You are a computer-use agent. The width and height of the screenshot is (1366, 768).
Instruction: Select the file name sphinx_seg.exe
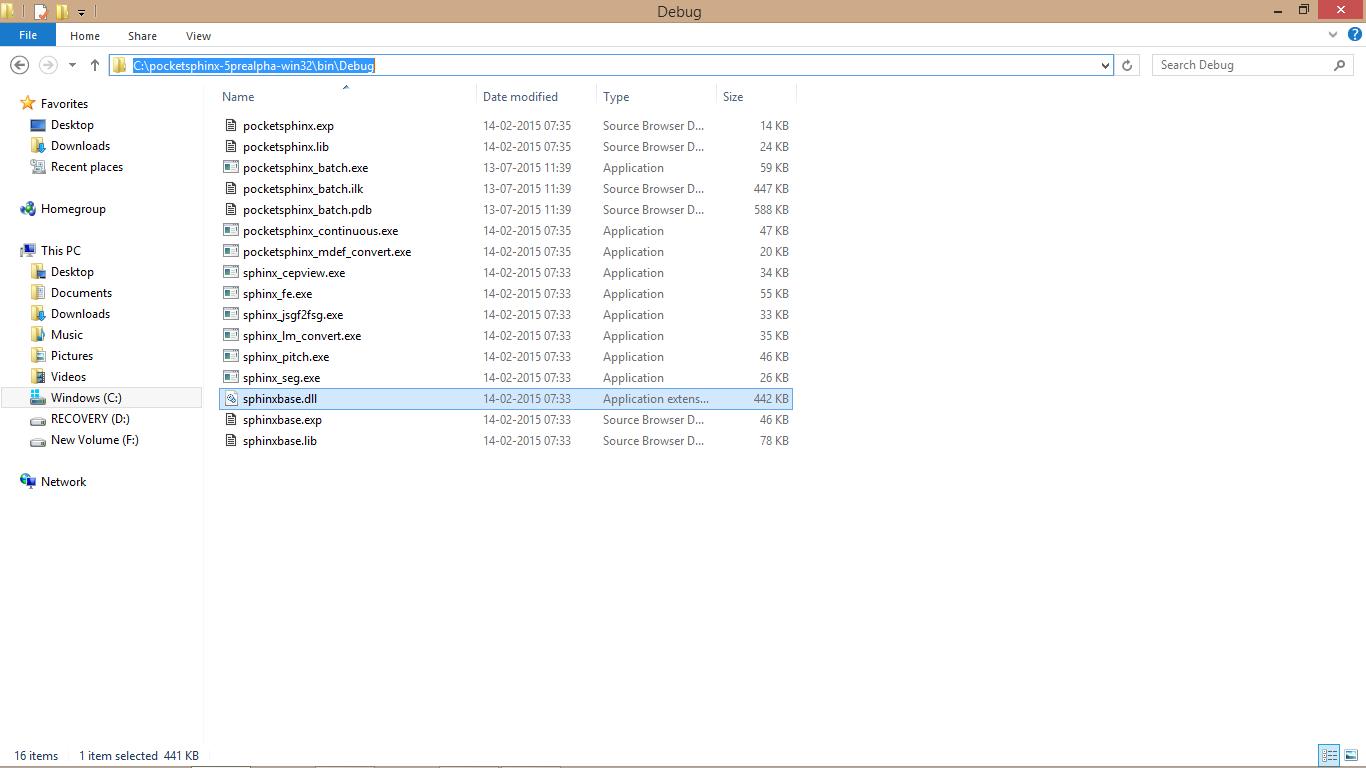coord(281,378)
